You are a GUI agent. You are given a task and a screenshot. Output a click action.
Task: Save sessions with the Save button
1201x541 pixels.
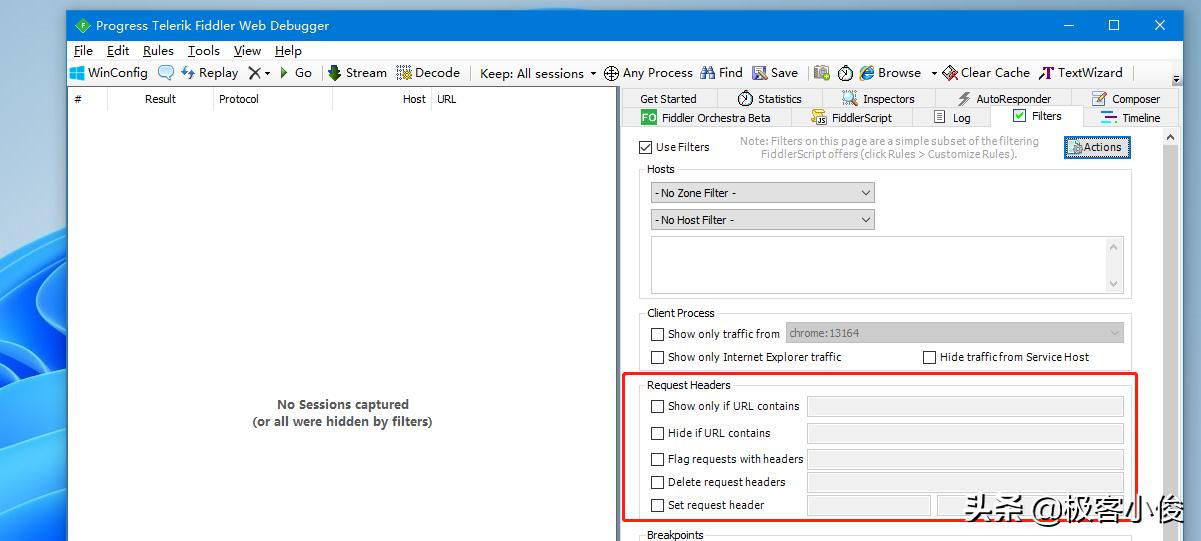click(775, 73)
